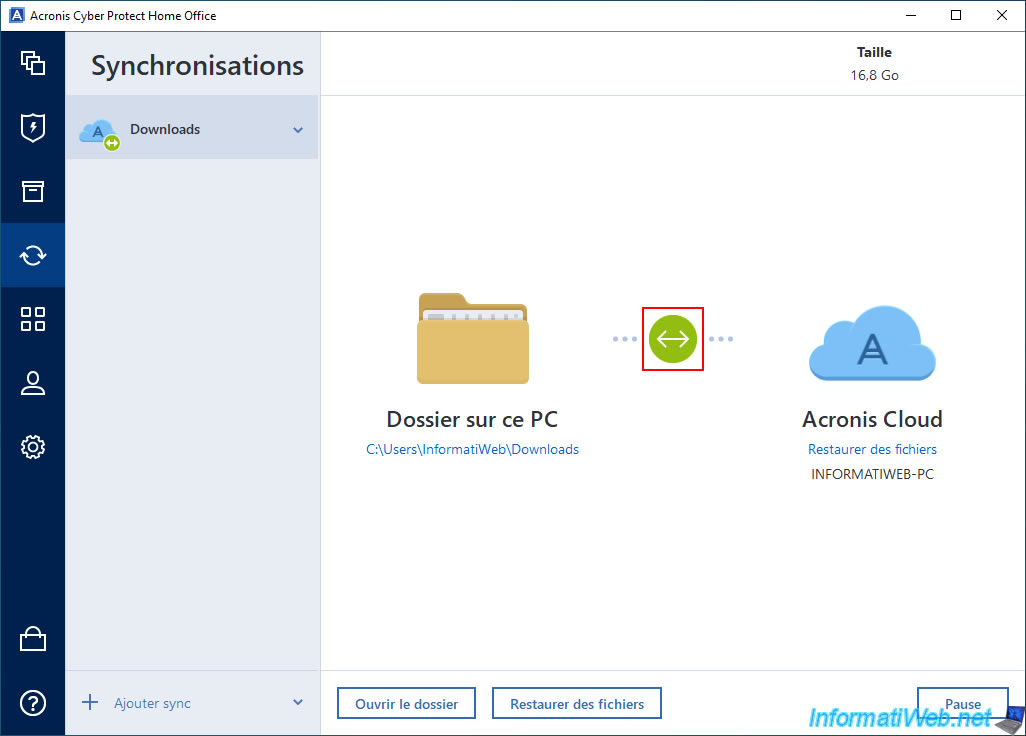This screenshot has height=736, width=1026.
Task: Expand the Ajouter sync dropdown arrow
Action: point(298,703)
